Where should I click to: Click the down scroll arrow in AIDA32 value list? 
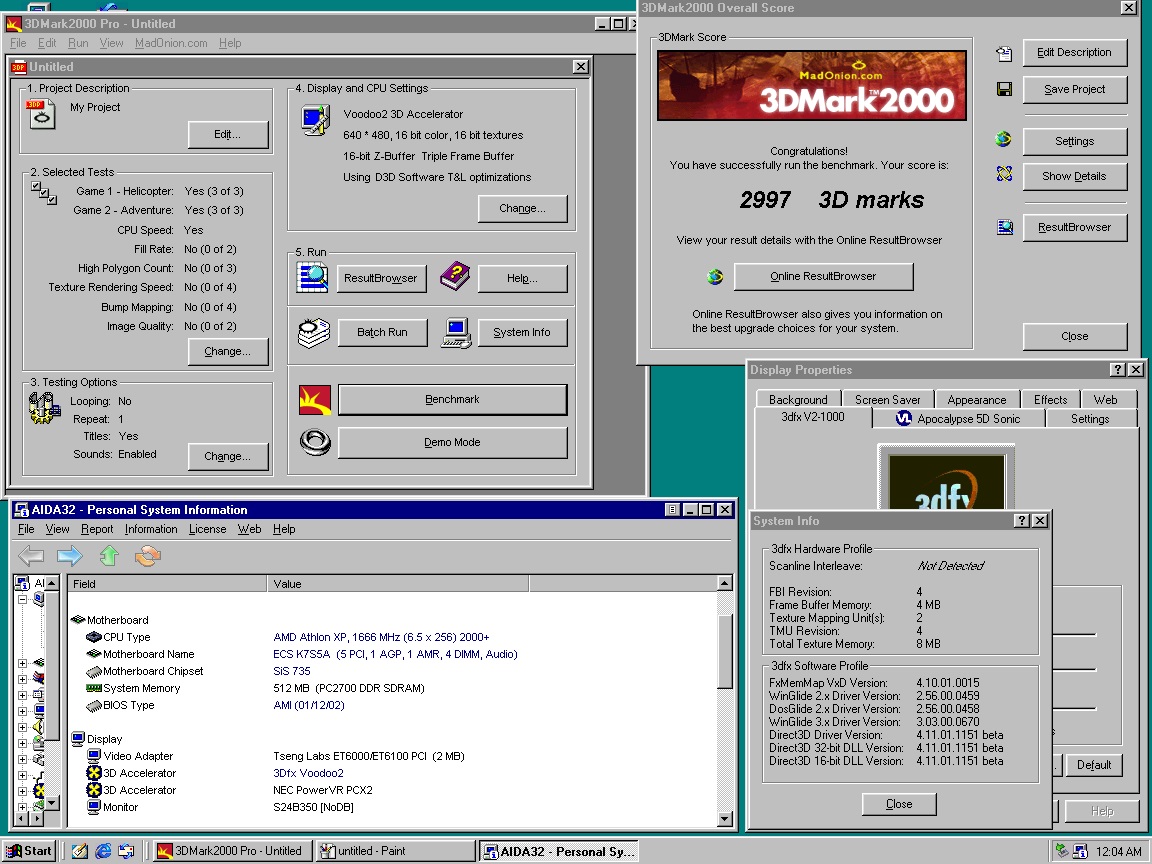726,819
